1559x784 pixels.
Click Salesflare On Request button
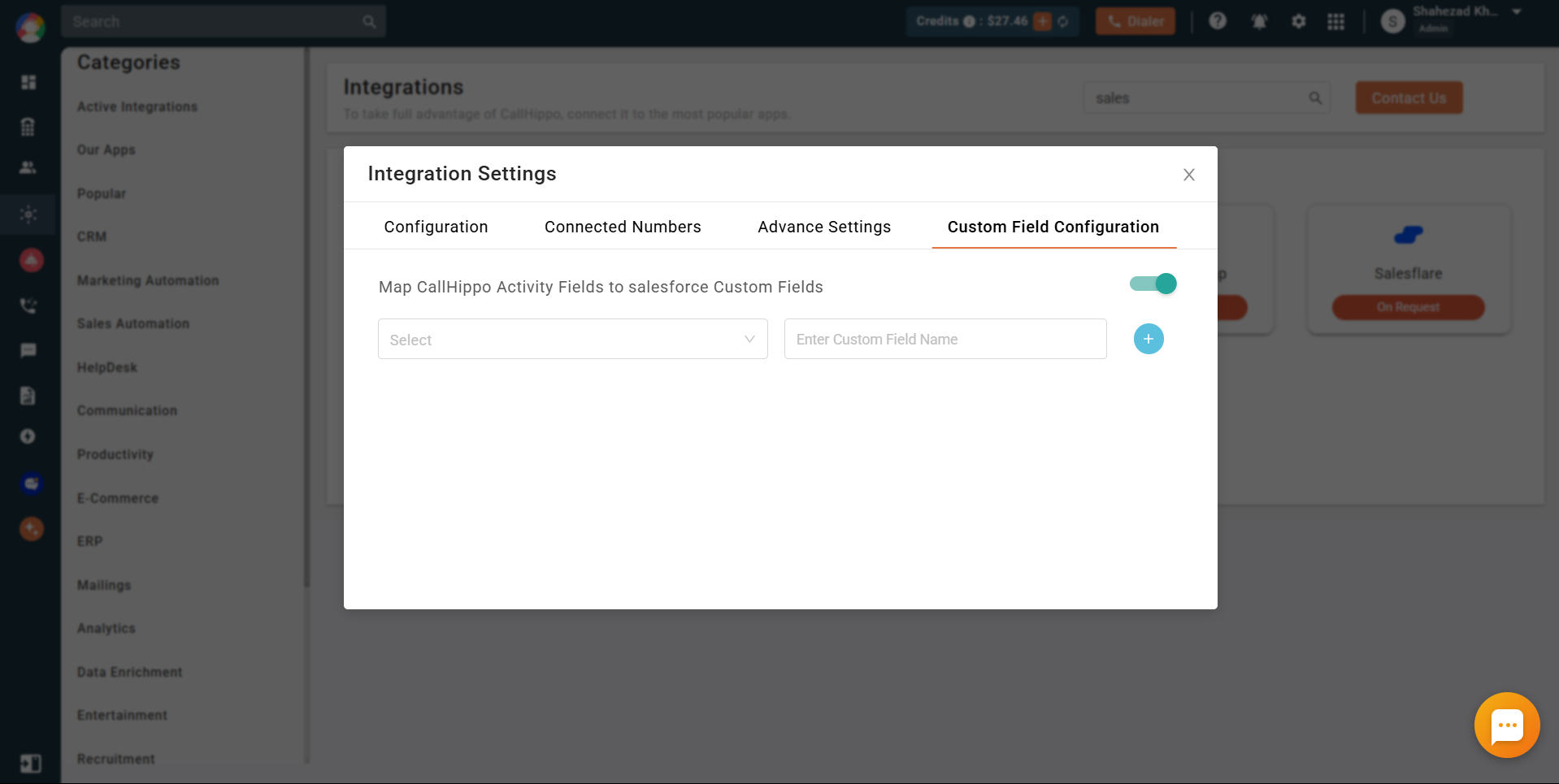pyautogui.click(x=1408, y=306)
